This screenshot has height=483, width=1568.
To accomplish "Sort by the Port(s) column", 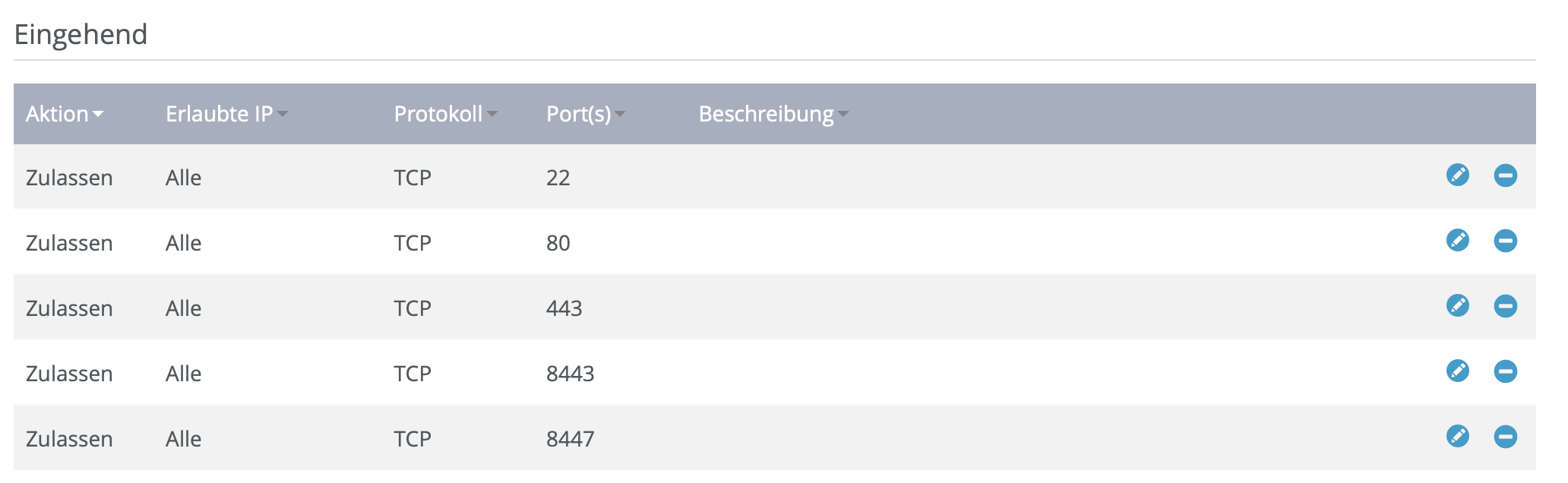I will point(586,114).
